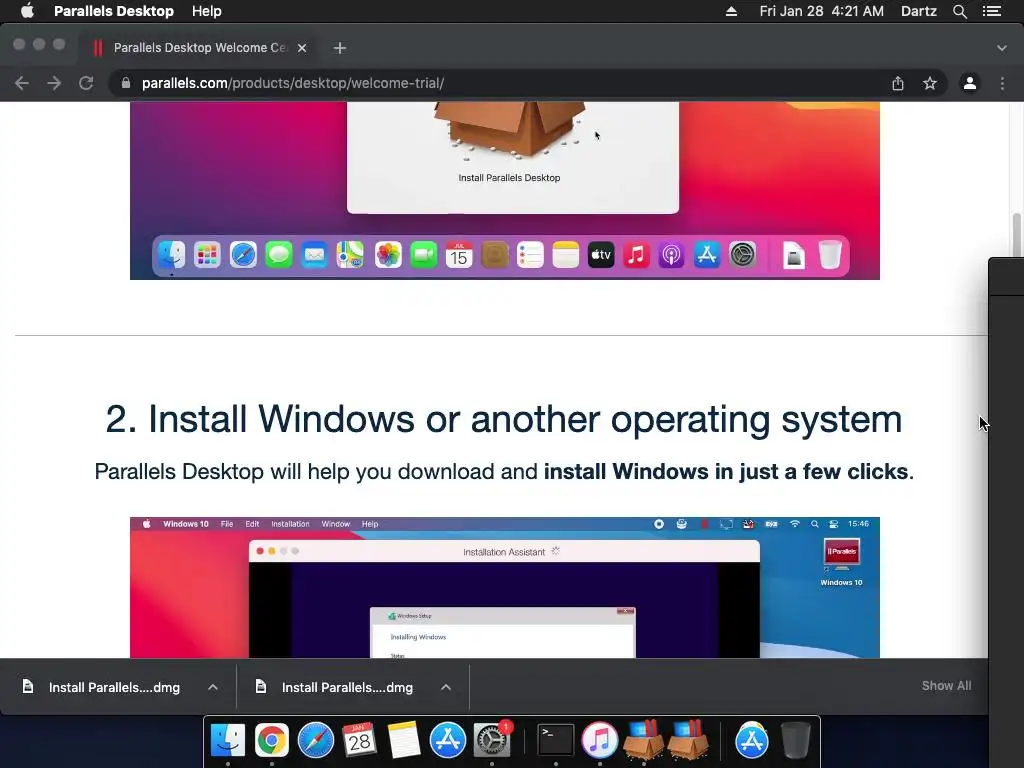Screen dimensions: 1024x768
Task: Open the App Store icon beside Trash
Action: pyautogui.click(x=752, y=740)
